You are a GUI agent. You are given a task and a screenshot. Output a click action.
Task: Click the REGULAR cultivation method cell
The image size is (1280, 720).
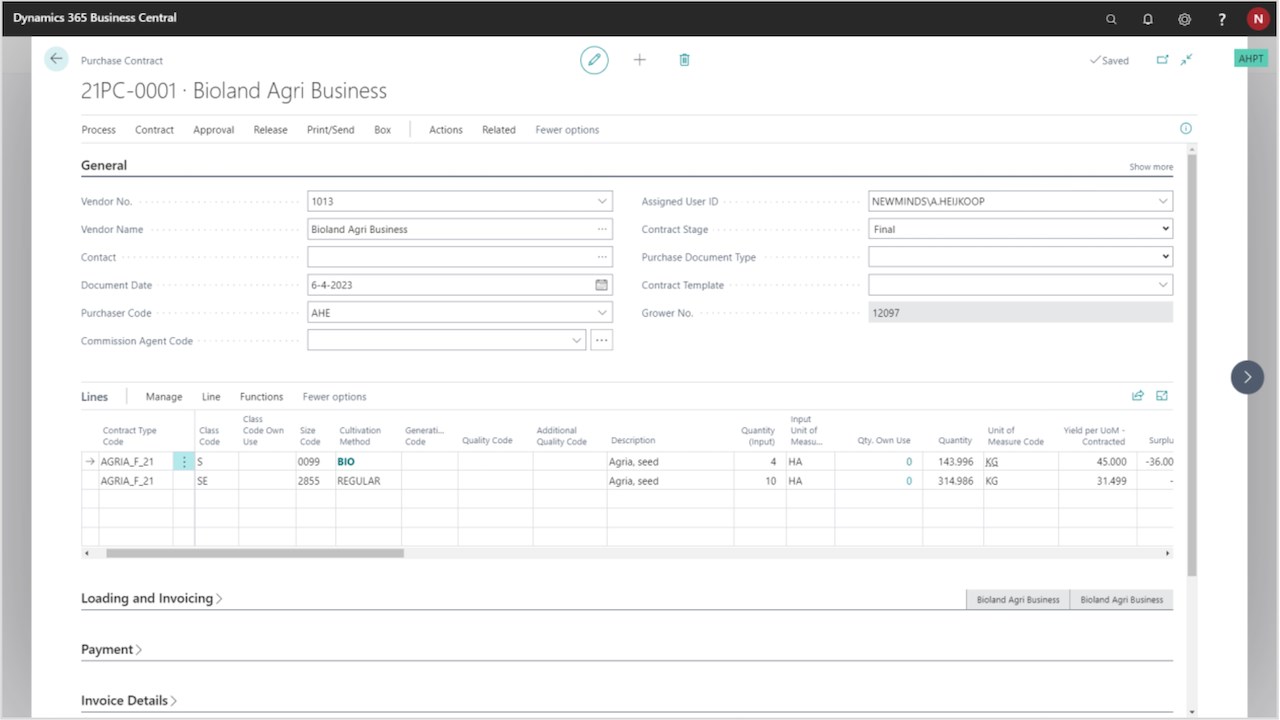tap(368, 481)
